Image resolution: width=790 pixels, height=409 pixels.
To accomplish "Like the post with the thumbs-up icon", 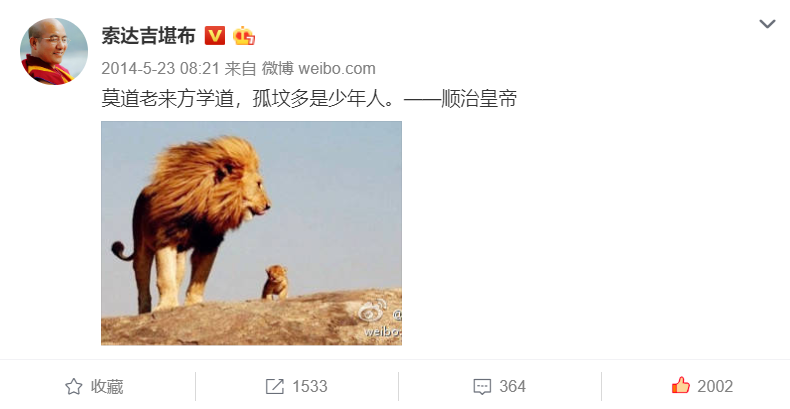I will (681, 385).
